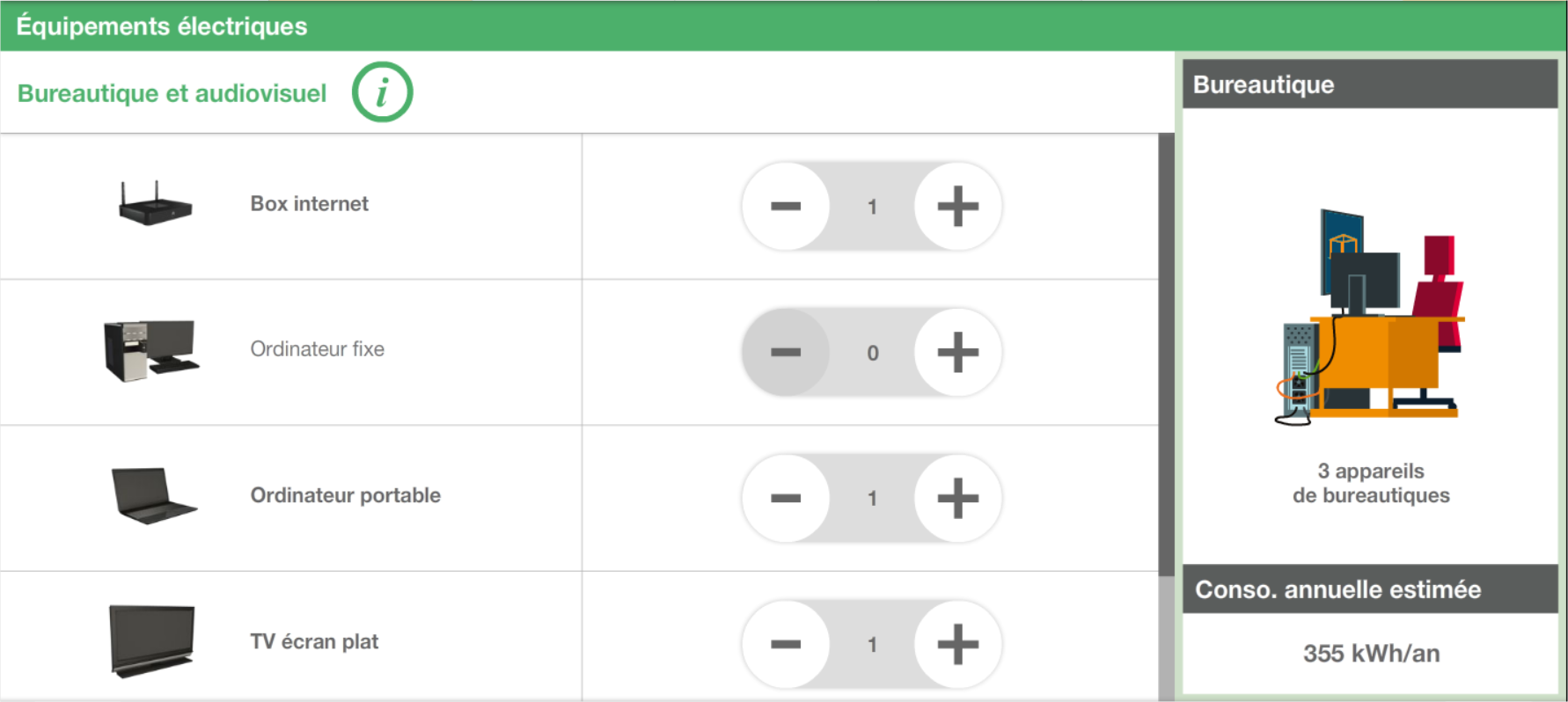Select the Box internet label
1568x702 pixels.
(309, 204)
